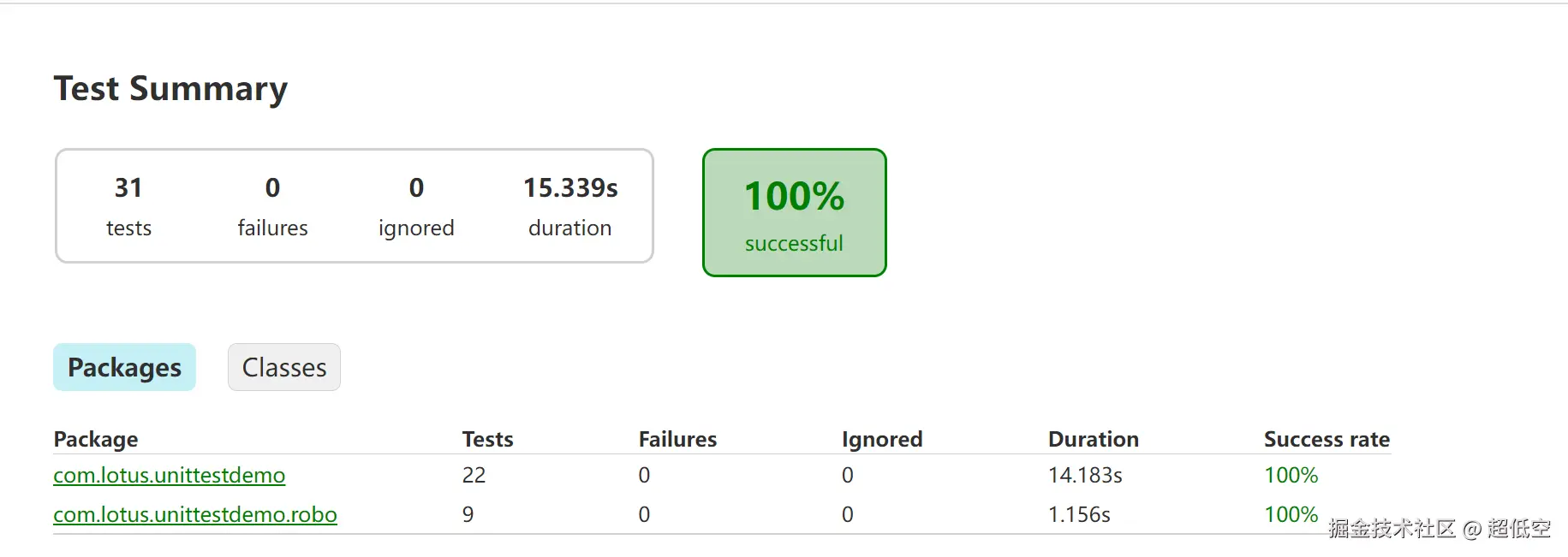Select the 1.156s duration cell

[1079, 514]
